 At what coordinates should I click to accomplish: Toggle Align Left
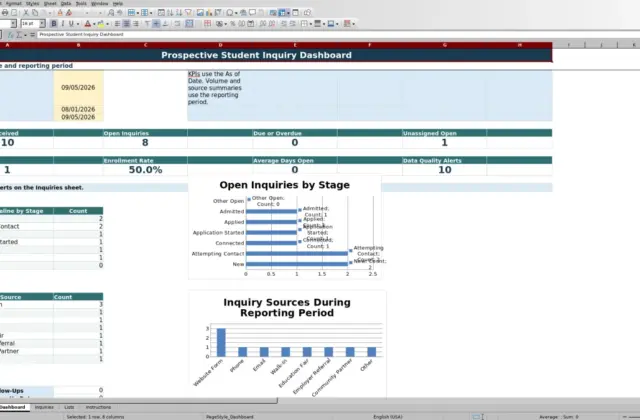pyautogui.click(x=117, y=24)
